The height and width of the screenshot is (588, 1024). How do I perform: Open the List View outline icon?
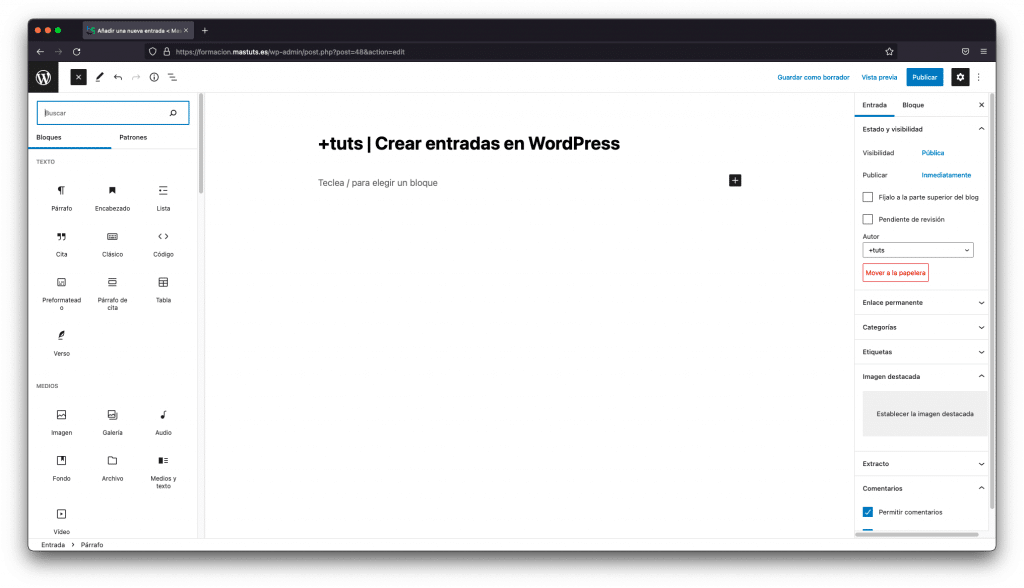[172, 77]
